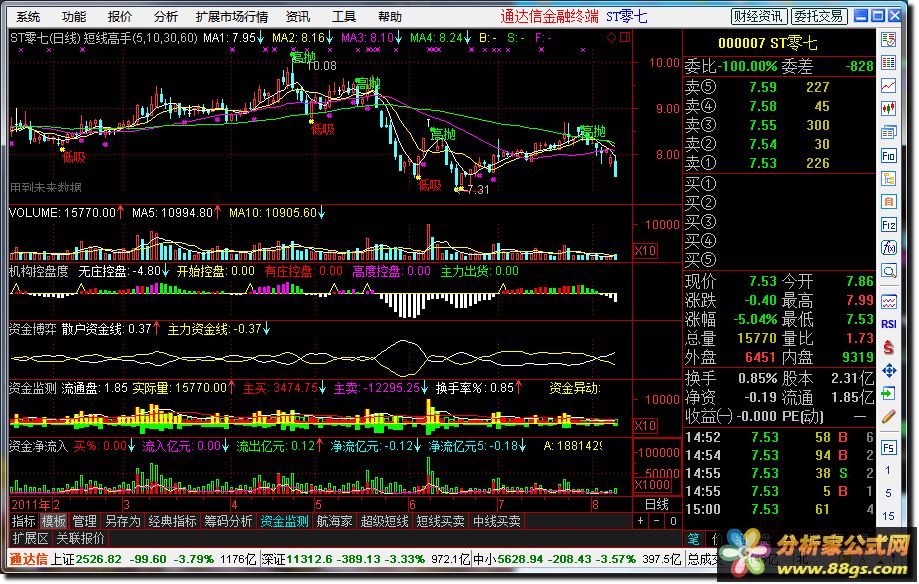This screenshot has height=584, width=919.
Task: Switch to the 另存为 tab
Action: pyautogui.click(x=122, y=521)
